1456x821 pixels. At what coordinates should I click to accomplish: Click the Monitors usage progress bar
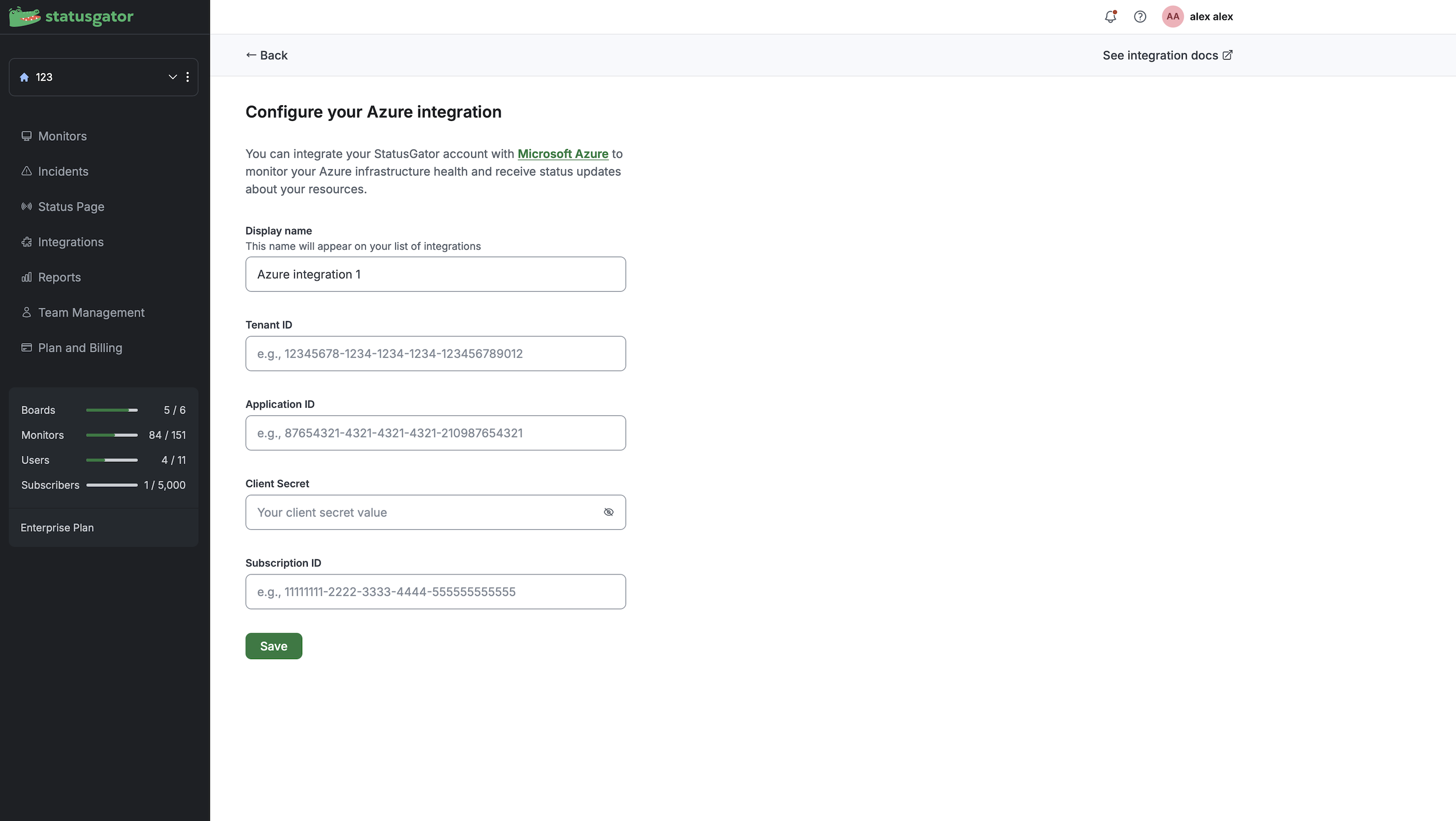[112, 435]
